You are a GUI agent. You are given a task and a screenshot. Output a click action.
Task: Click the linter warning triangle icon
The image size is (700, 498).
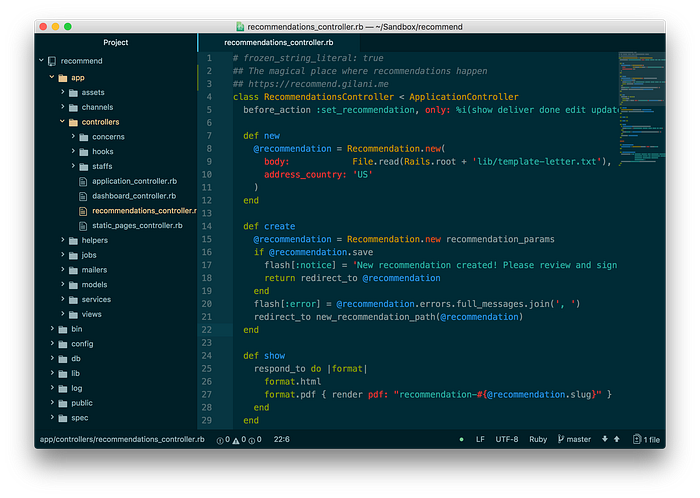(x=236, y=440)
